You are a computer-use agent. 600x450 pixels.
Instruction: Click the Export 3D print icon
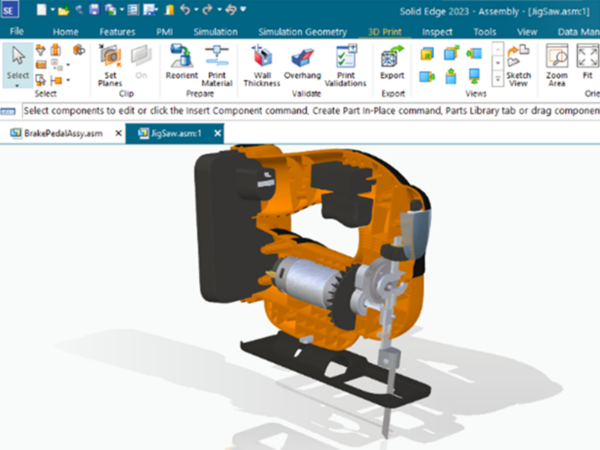pos(392,62)
